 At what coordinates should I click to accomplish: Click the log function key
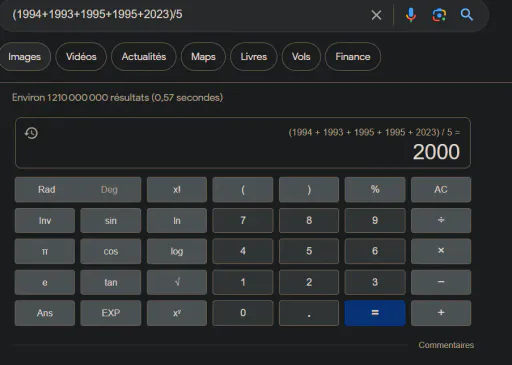(177, 251)
